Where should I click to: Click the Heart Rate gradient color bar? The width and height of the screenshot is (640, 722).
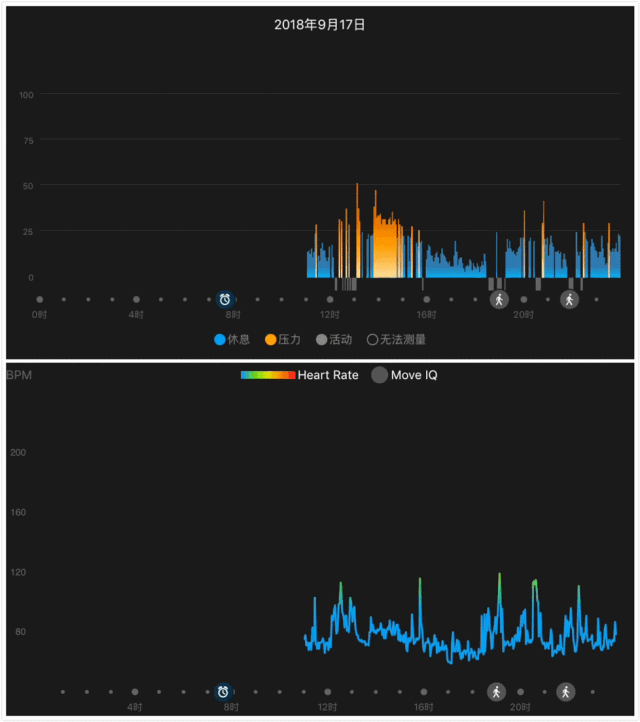[268, 375]
